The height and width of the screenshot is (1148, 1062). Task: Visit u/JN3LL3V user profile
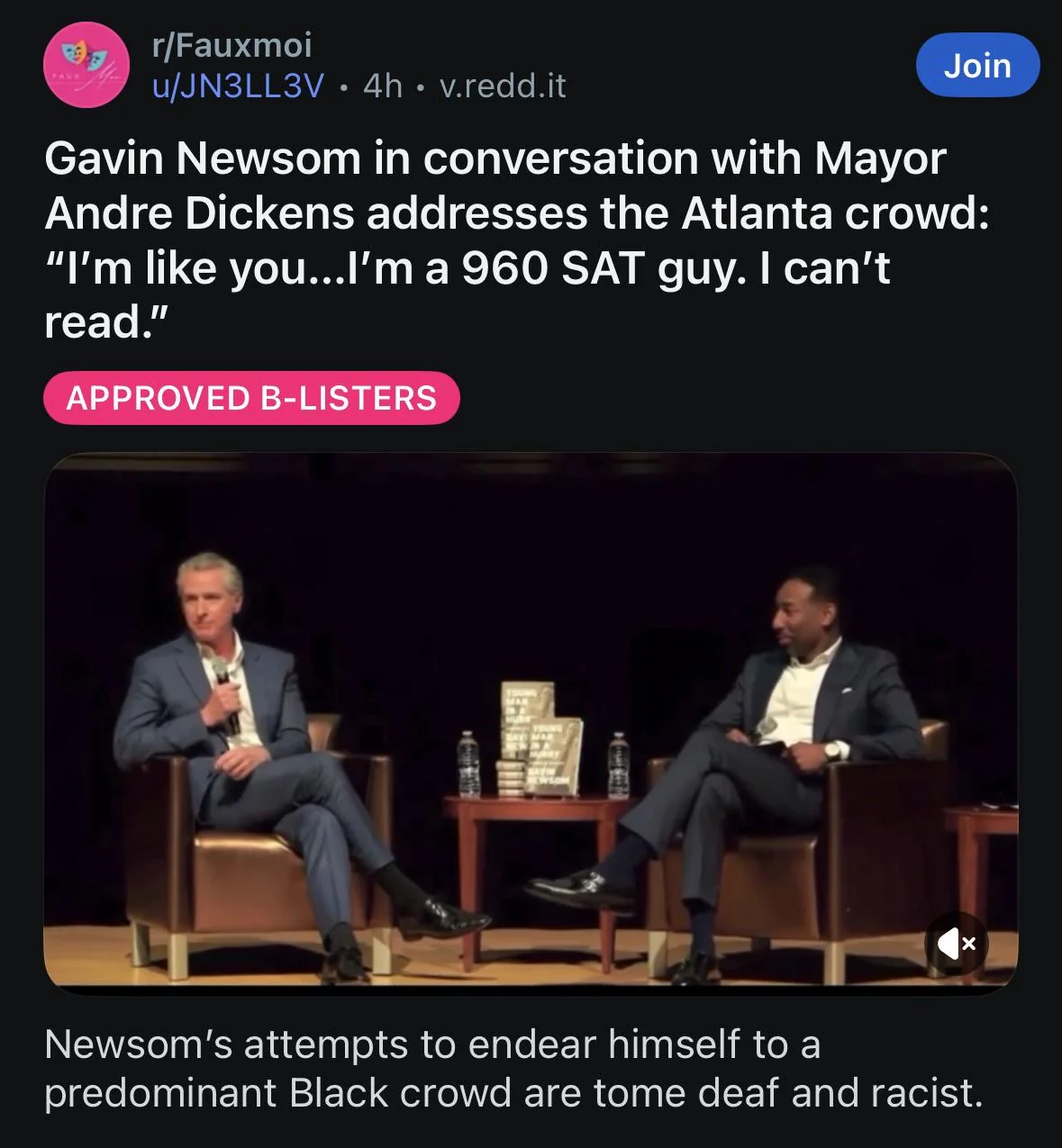point(238,86)
